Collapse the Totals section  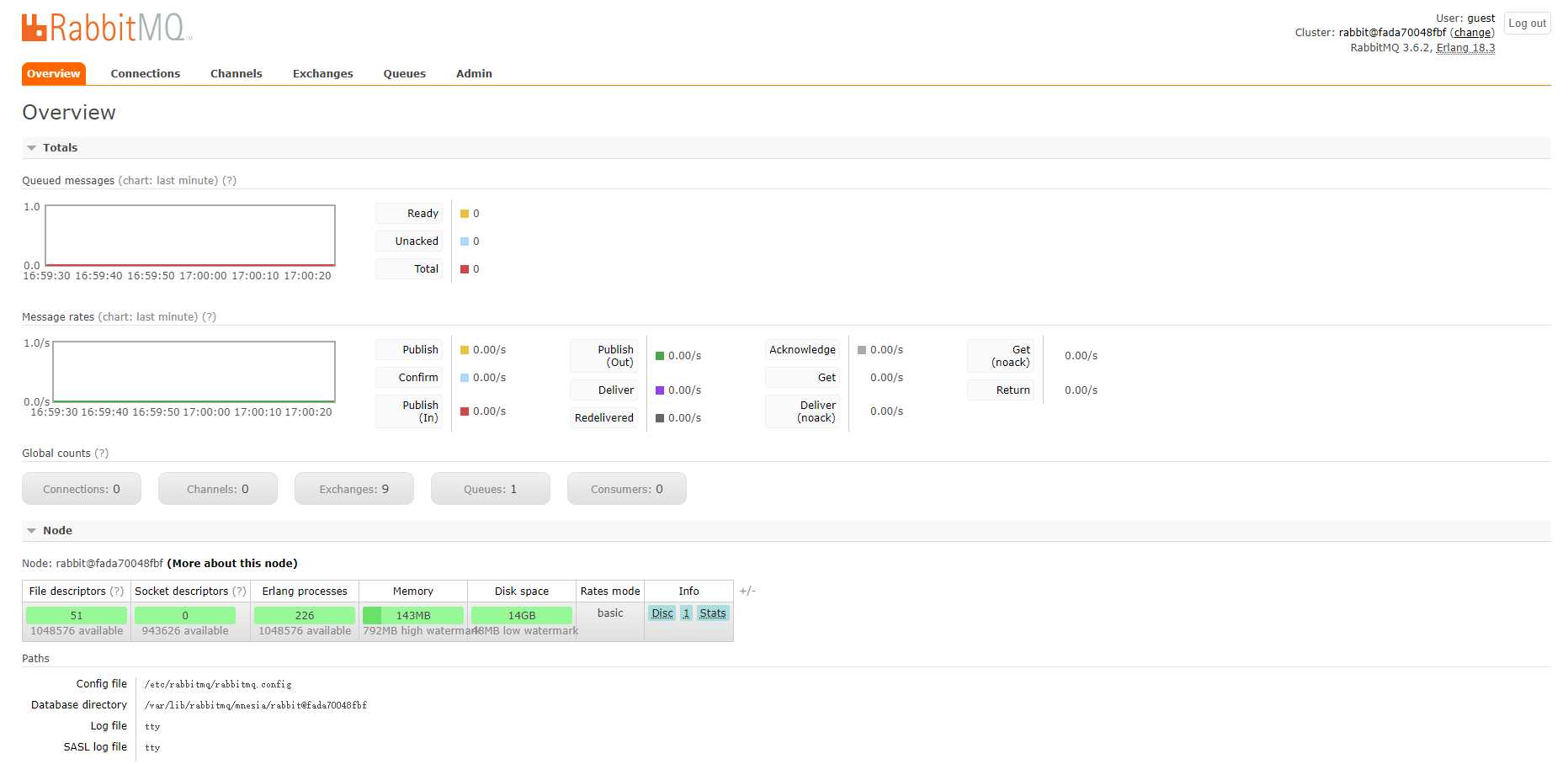pyautogui.click(x=60, y=147)
